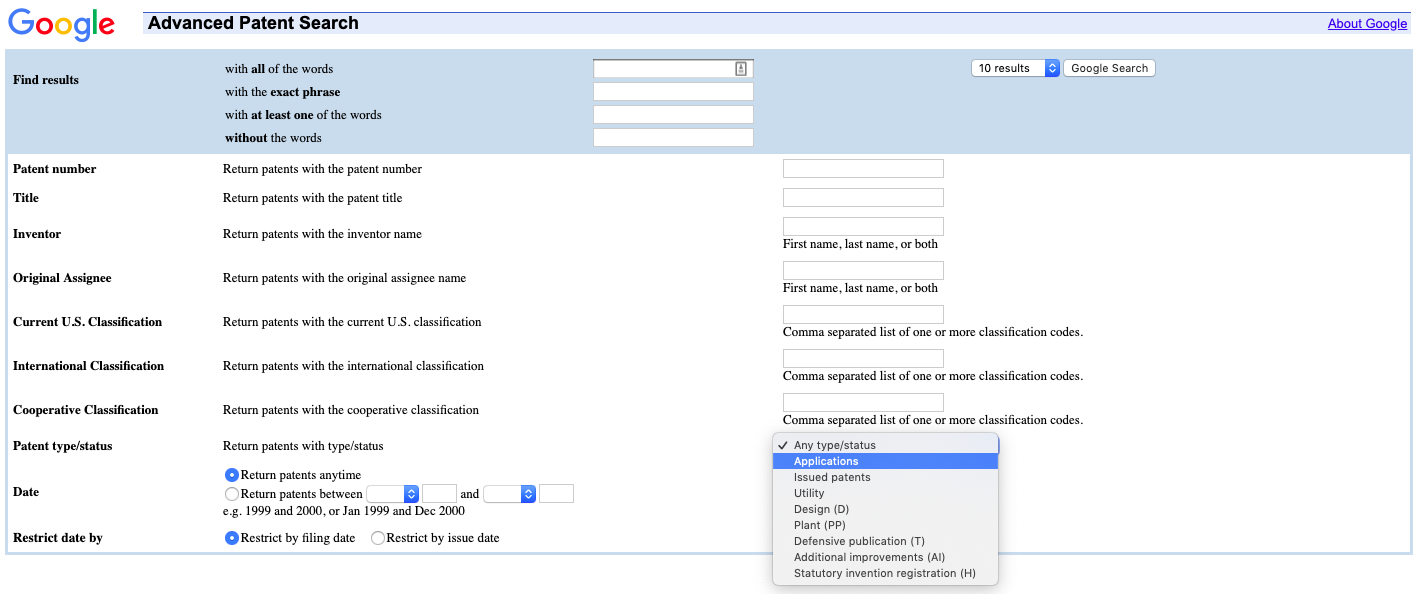Select 'Restrict by issue date' radio

[x=378, y=538]
